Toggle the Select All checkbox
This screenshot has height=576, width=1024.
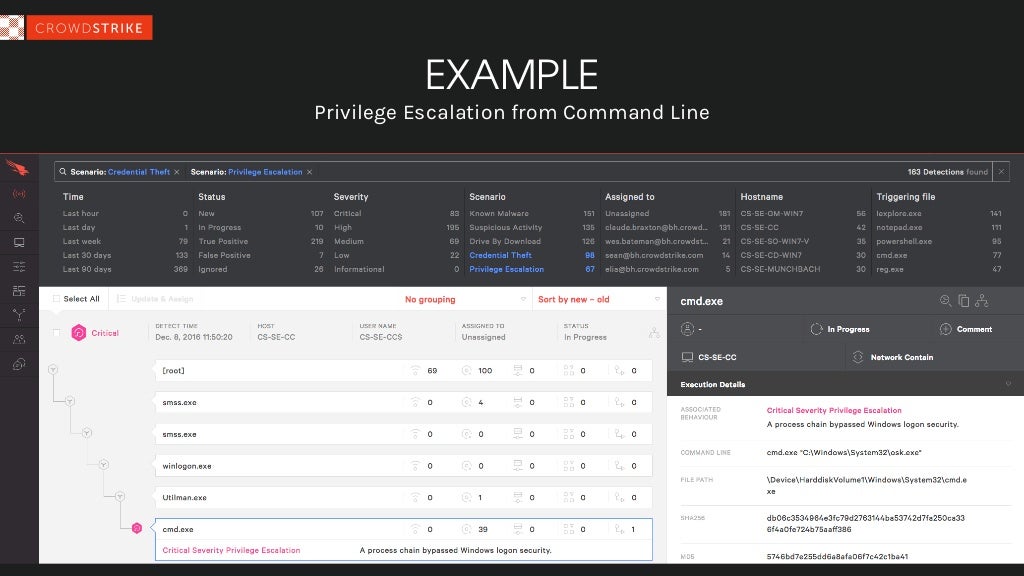[x=56, y=299]
